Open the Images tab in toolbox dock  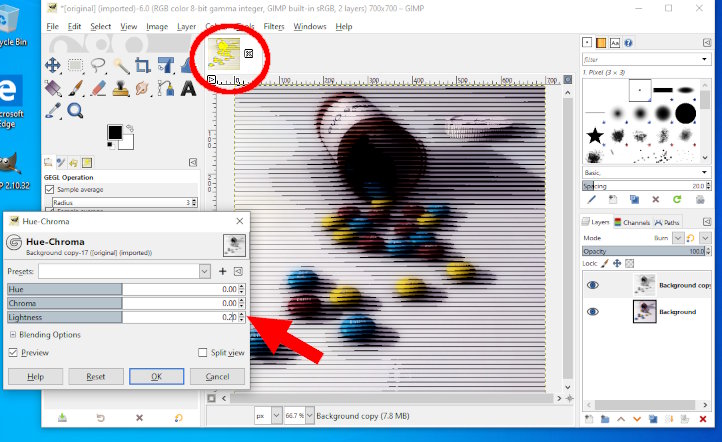click(87, 162)
